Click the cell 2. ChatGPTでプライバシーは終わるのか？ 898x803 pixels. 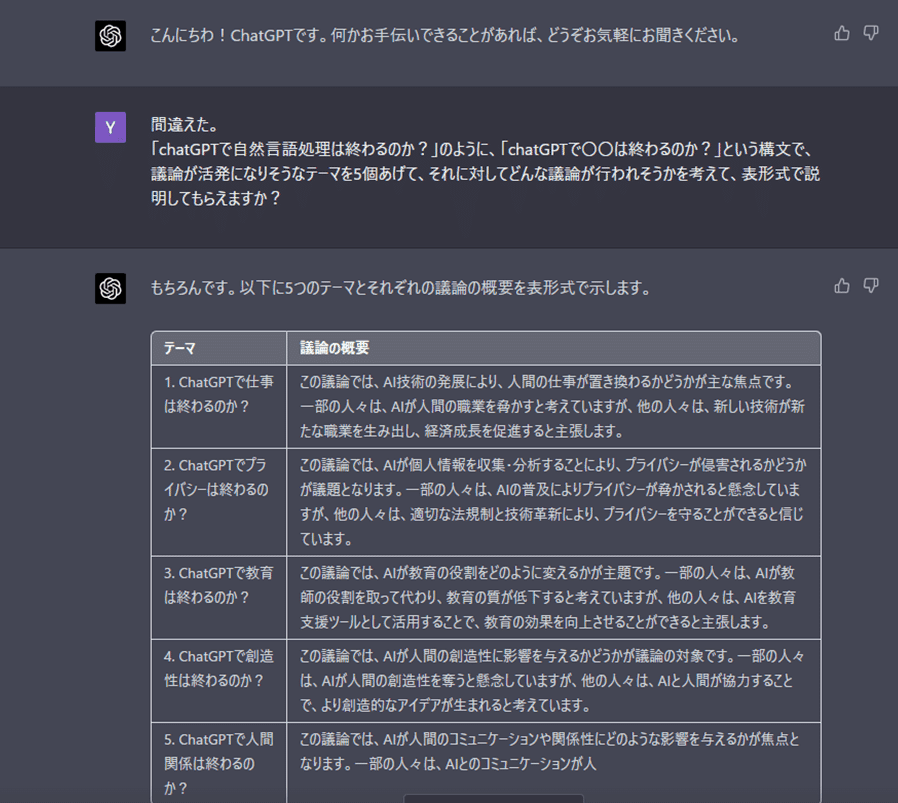coord(219,502)
